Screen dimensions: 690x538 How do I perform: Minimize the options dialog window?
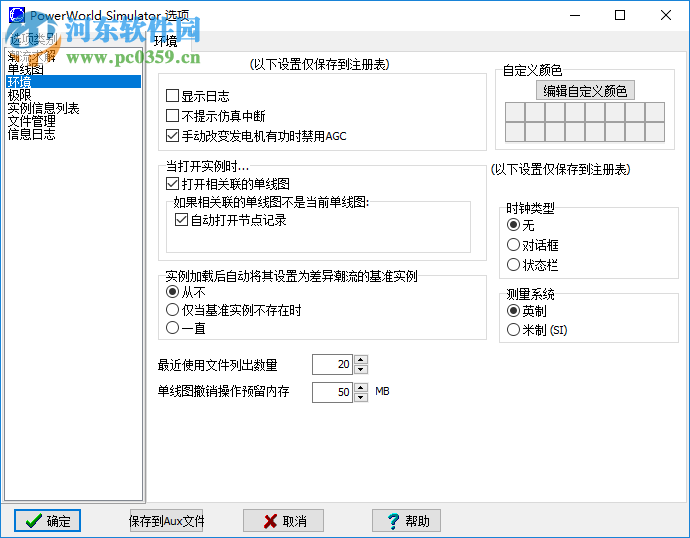575,15
